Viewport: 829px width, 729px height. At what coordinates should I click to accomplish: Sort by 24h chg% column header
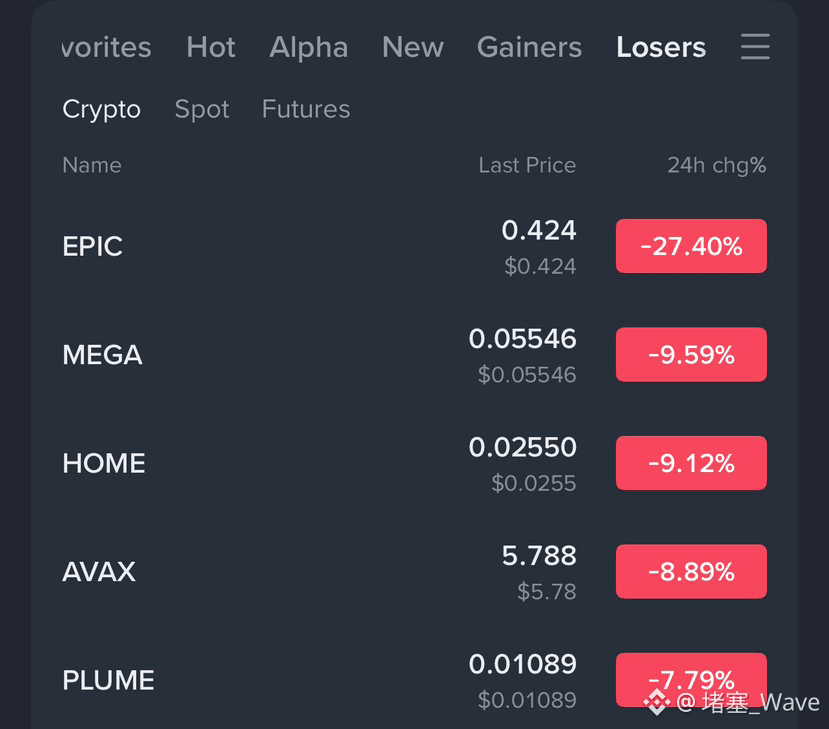[x=716, y=165]
